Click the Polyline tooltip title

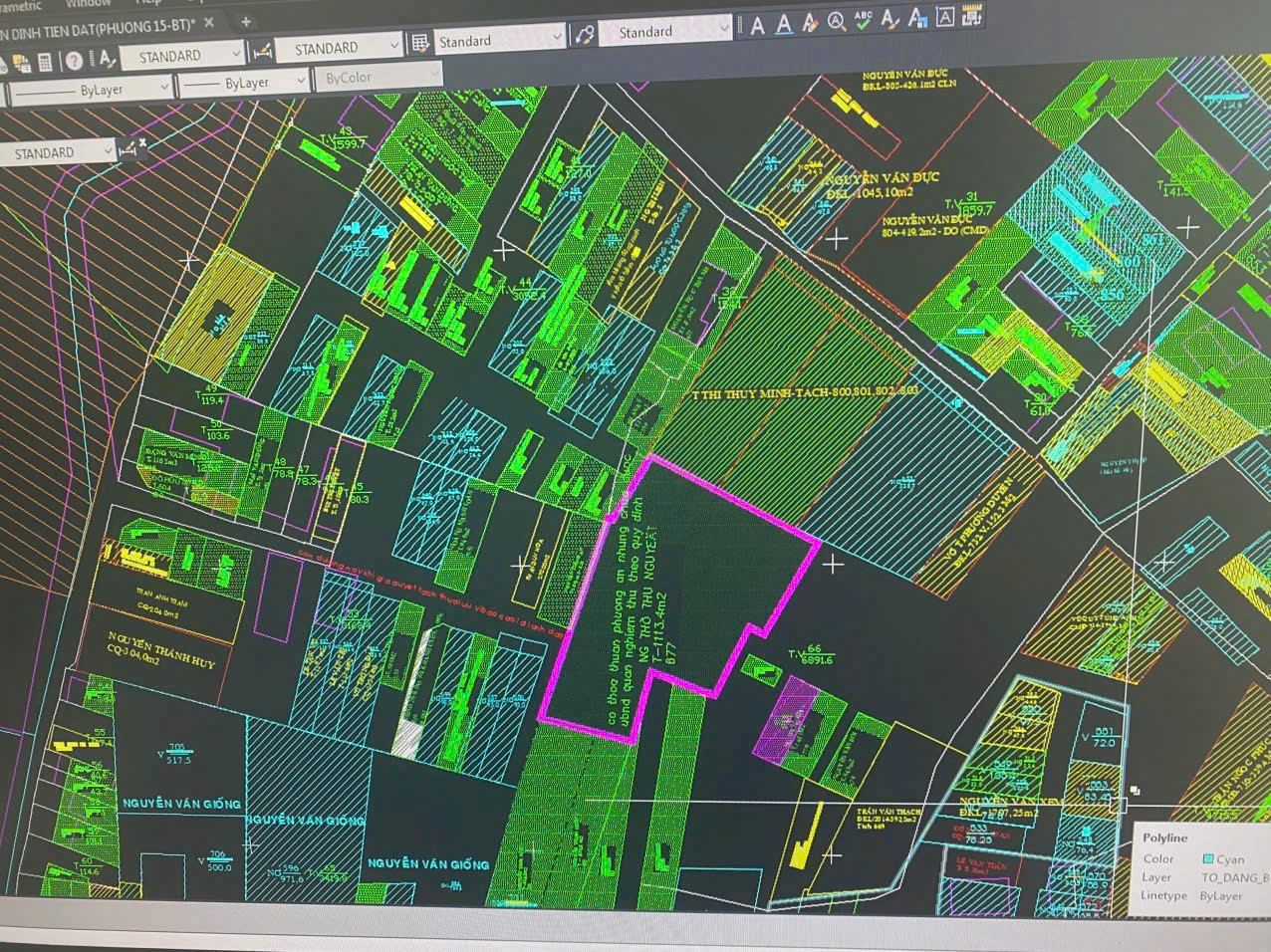pos(1164,837)
